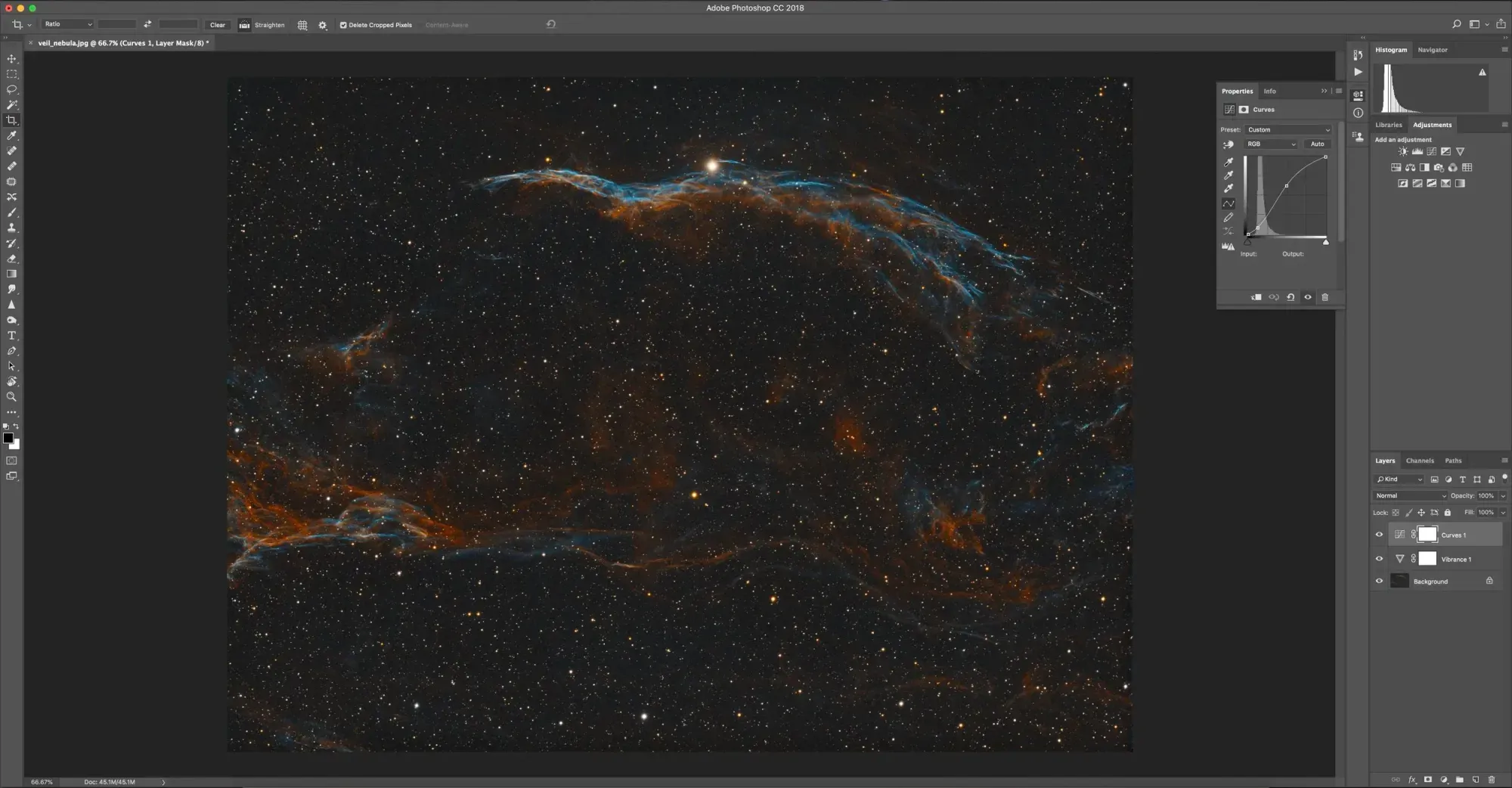Open the RGB channel dropdown
Screen dimensions: 1512x788
[1272, 144]
